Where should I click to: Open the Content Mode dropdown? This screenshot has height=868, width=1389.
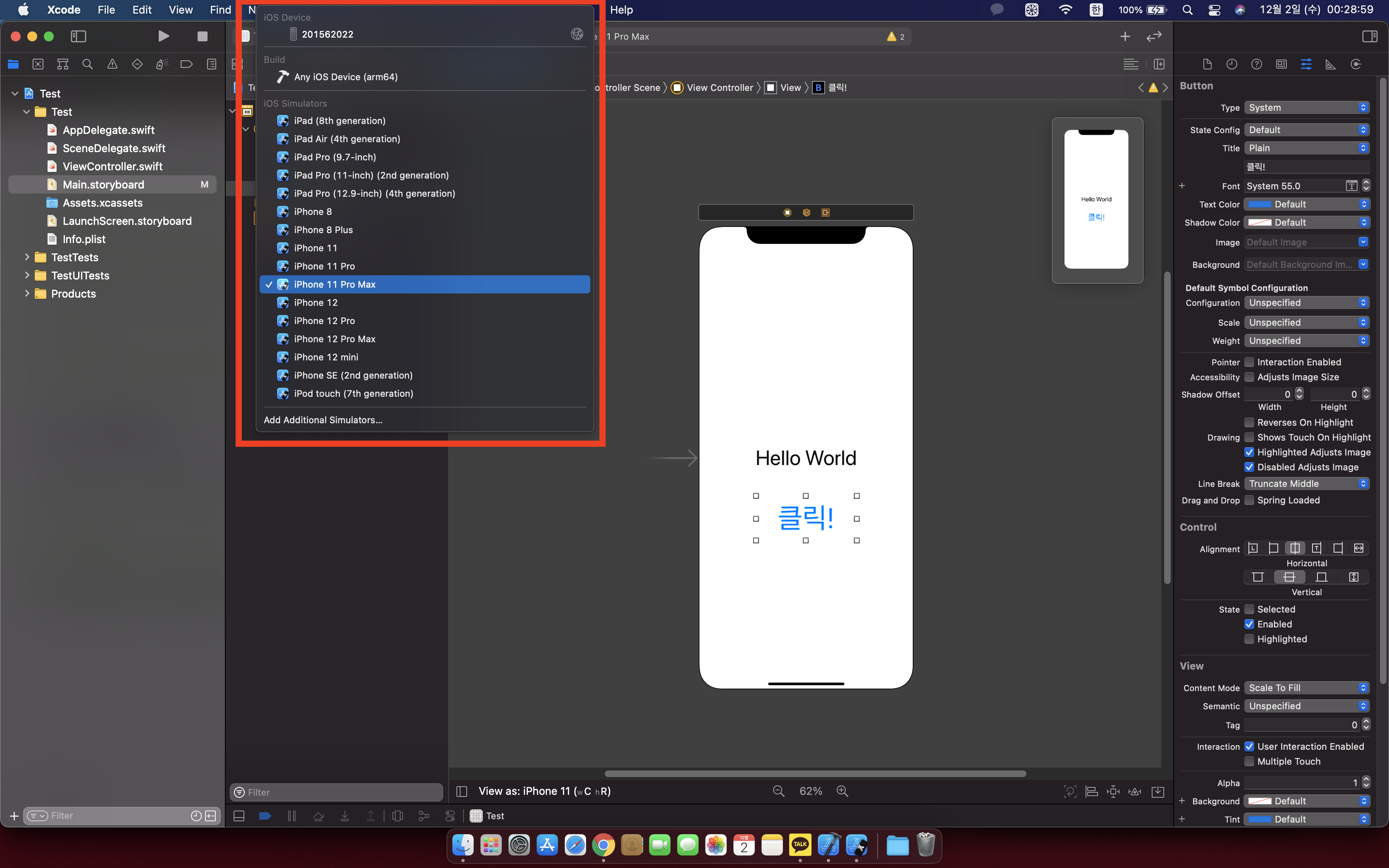point(1307,688)
